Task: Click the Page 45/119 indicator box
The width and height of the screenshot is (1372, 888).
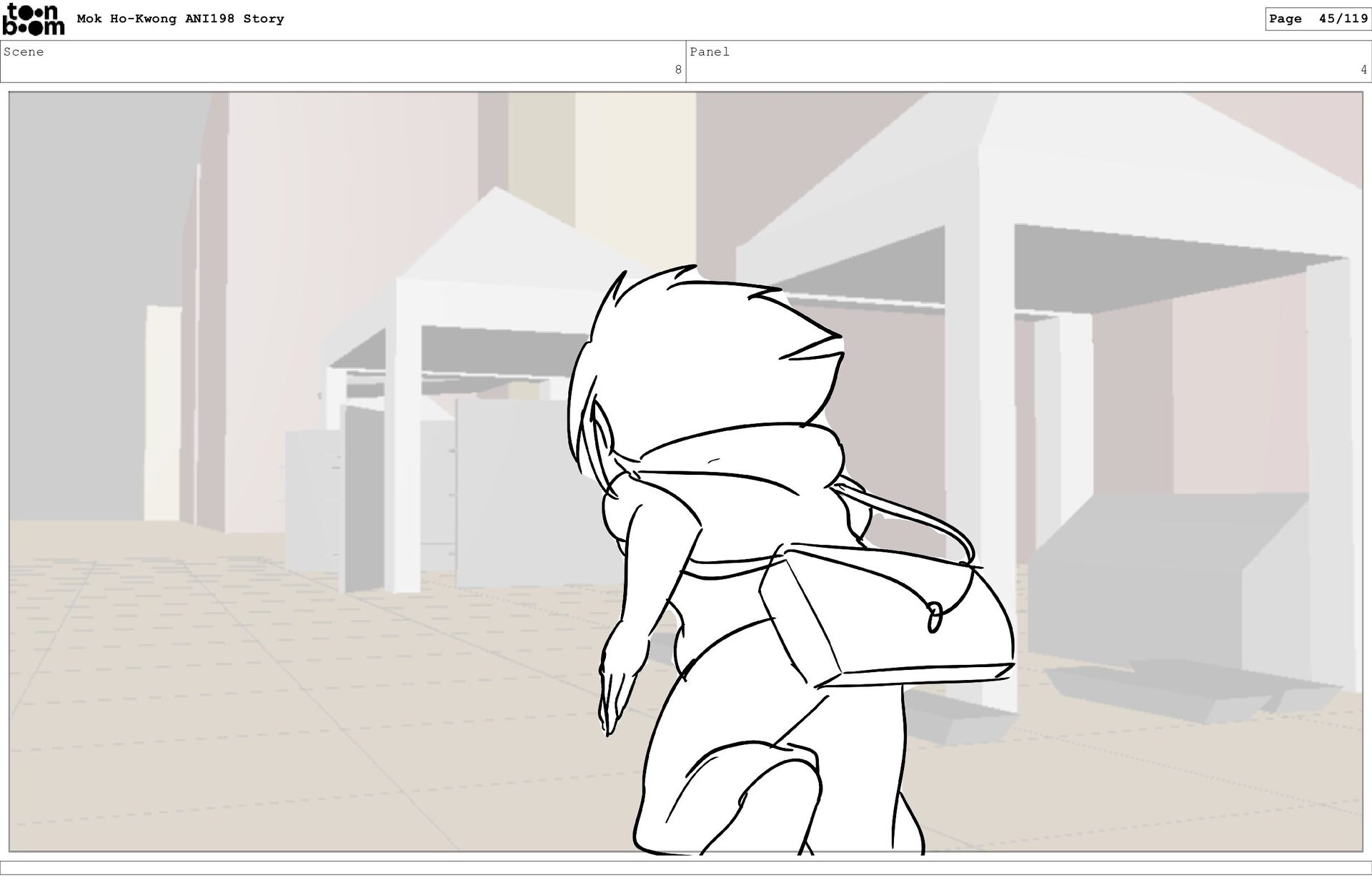Action: pos(1317,19)
